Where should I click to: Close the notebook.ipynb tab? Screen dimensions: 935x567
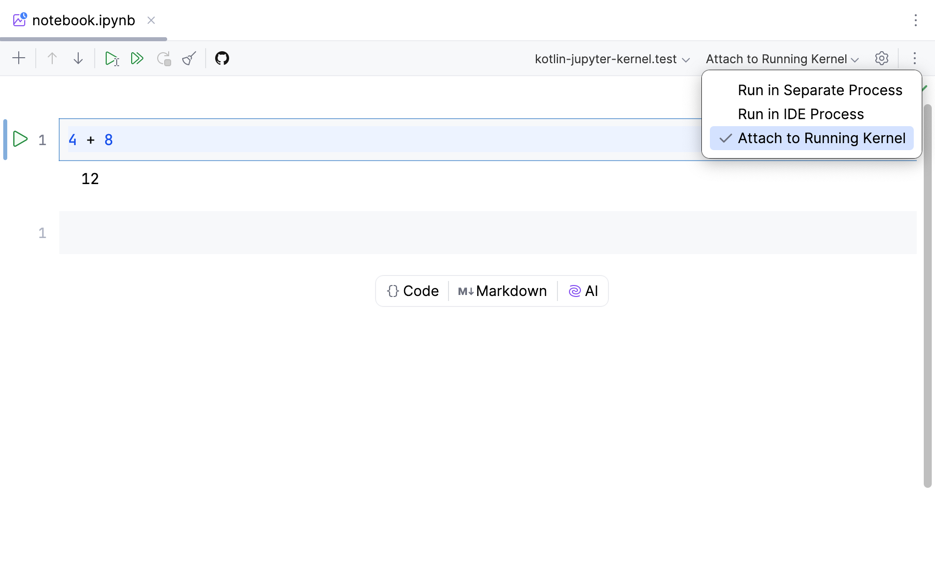coord(151,20)
